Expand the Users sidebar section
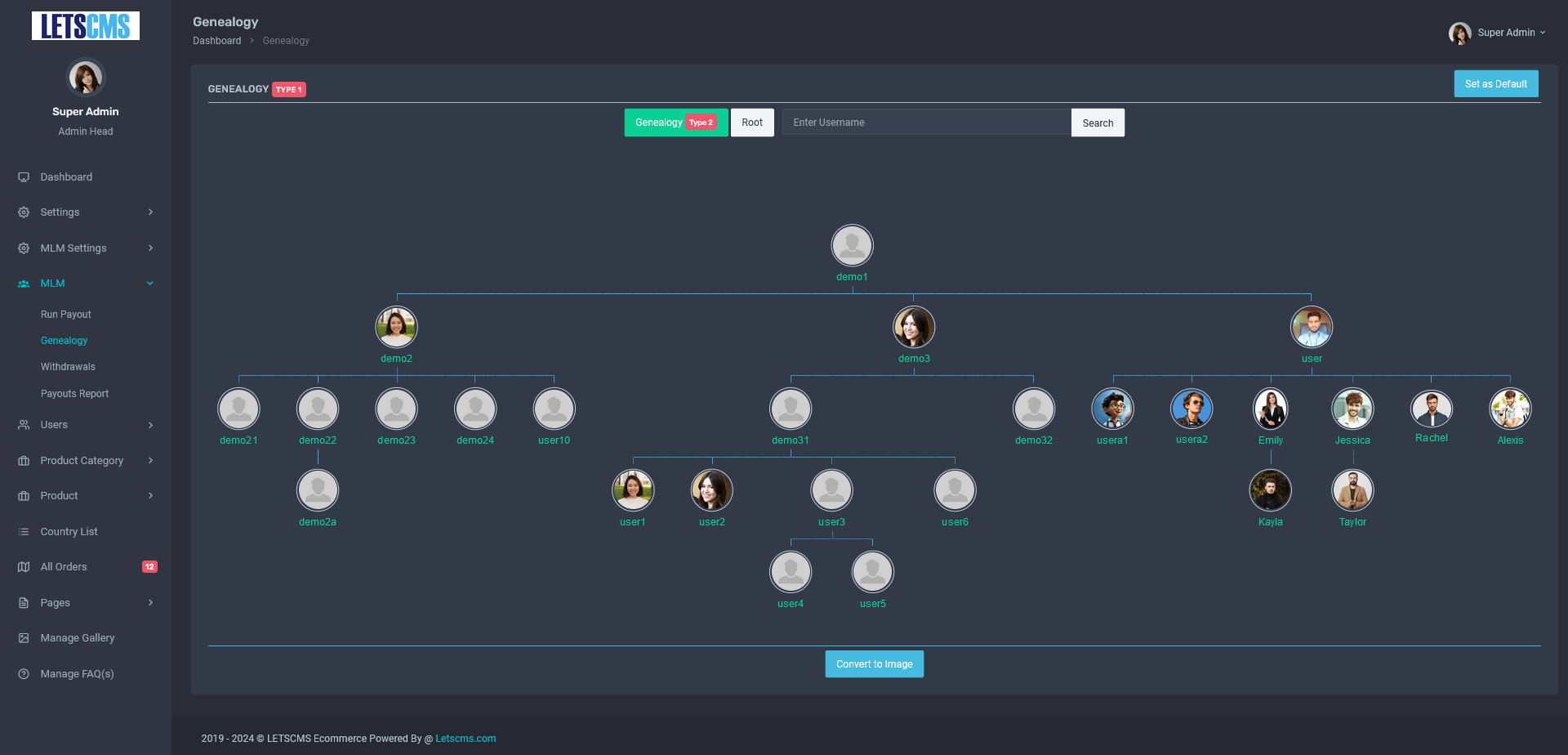 tap(150, 425)
